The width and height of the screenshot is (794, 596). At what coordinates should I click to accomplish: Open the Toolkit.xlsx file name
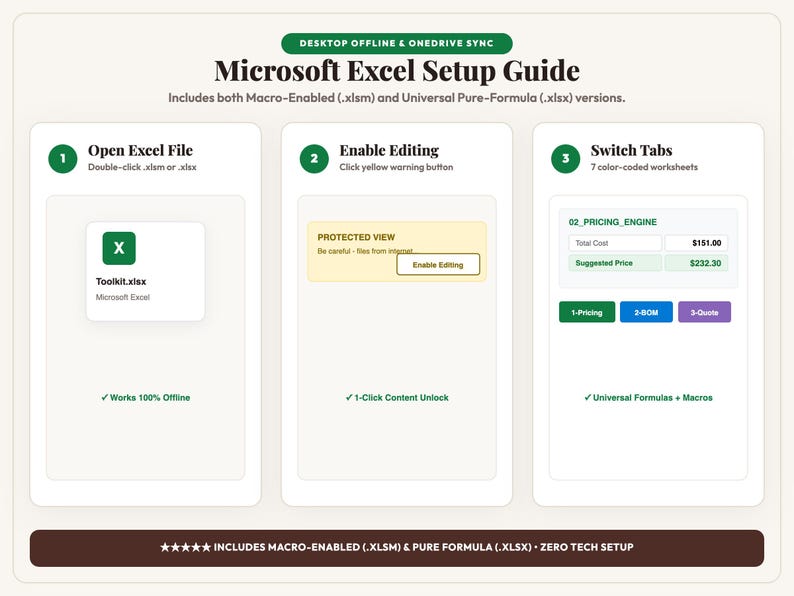(121, 282)
